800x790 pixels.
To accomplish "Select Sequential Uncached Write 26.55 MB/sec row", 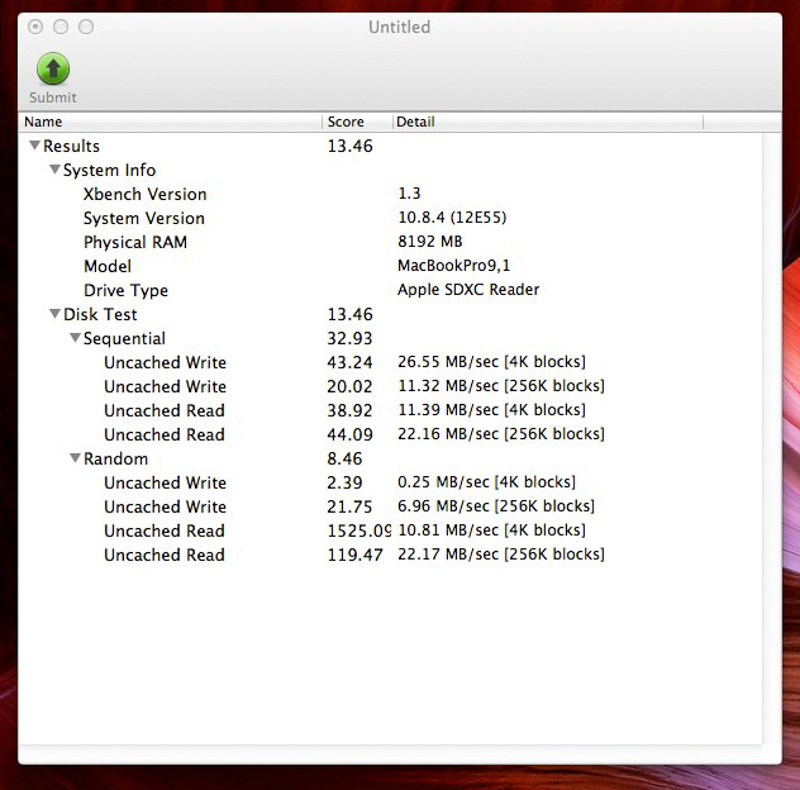I will click(165, 362).
